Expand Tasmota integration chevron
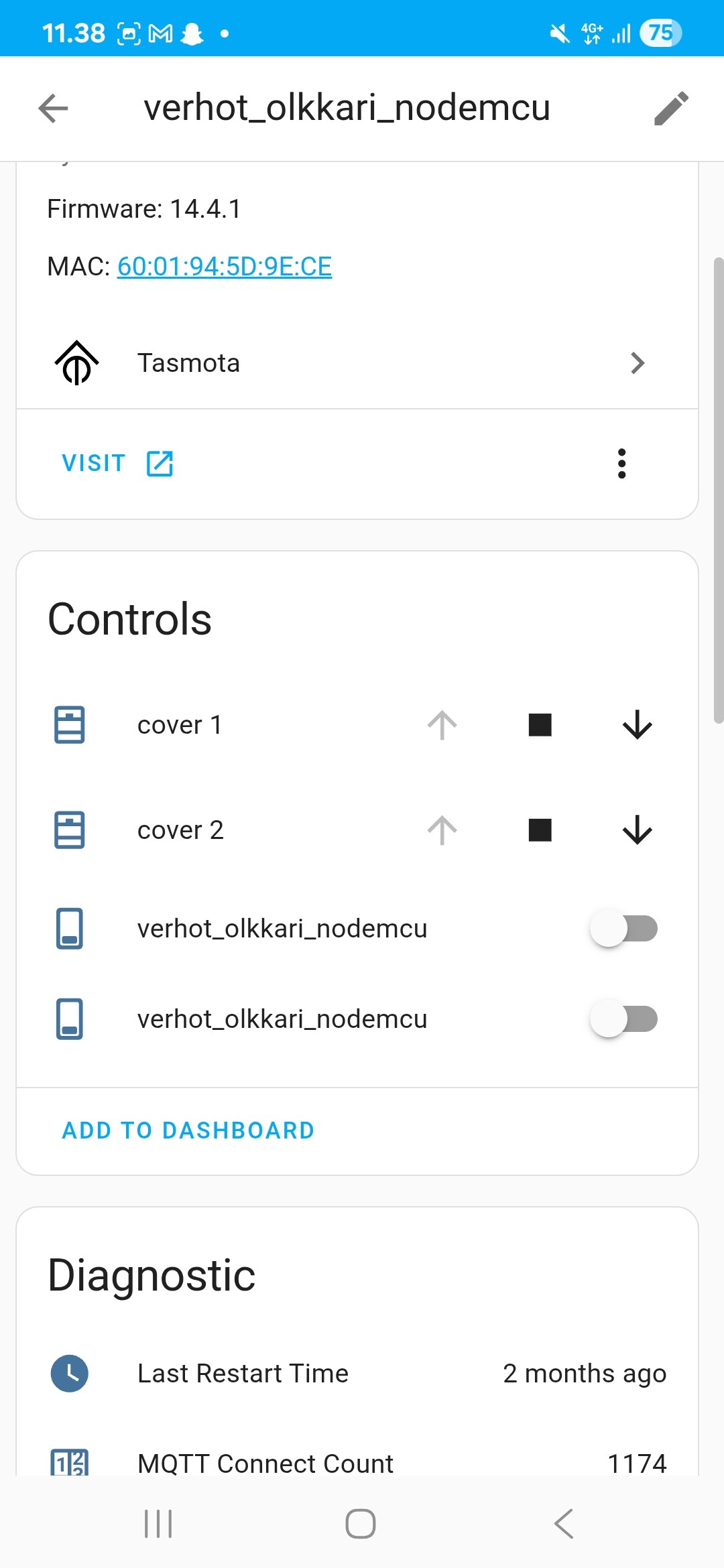Screen dimensions: 724x1568 (x=638, y=363)
